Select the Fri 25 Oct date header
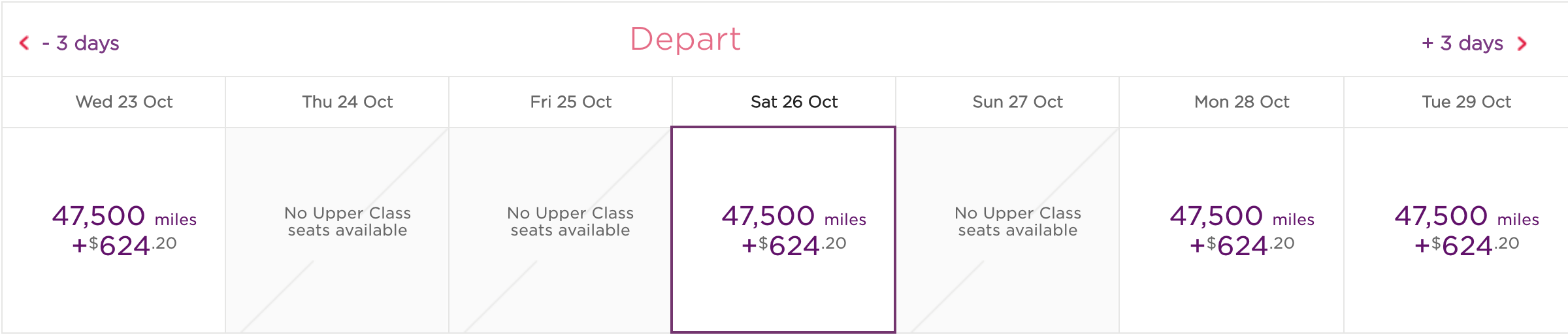 click(x=571, y=102)
